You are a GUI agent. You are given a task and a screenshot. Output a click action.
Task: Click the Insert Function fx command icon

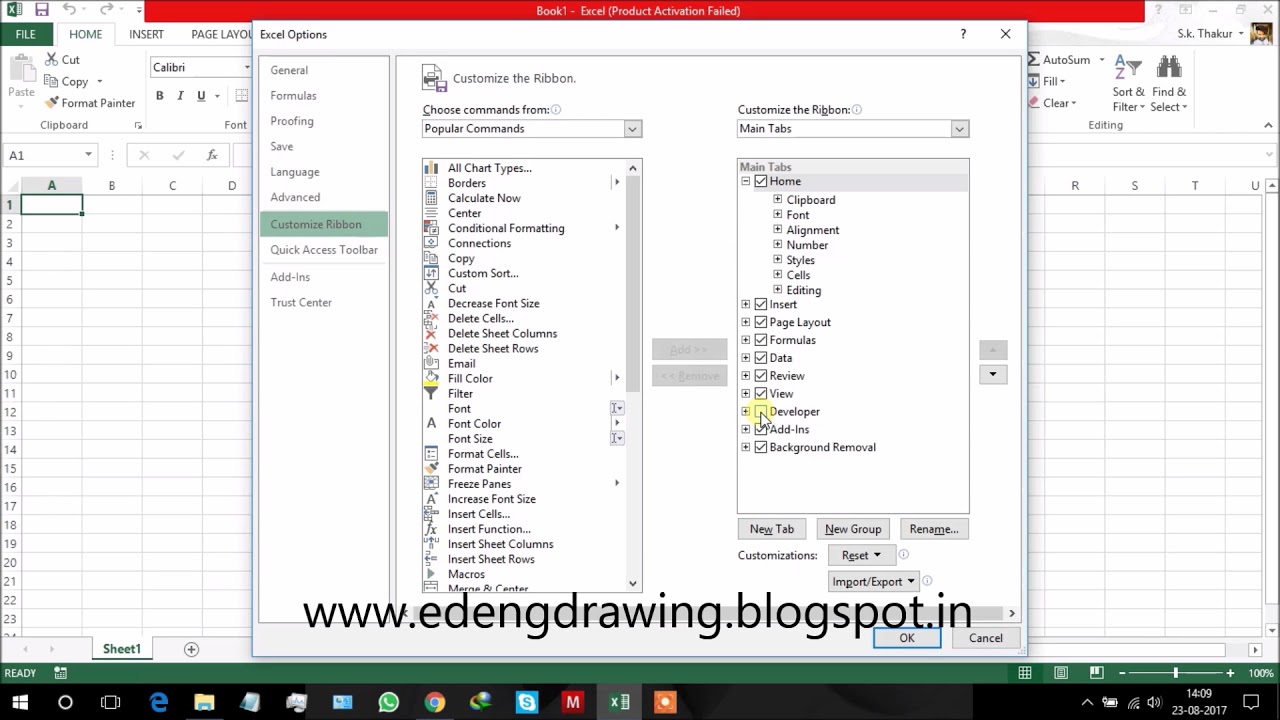tap(431, 529)
